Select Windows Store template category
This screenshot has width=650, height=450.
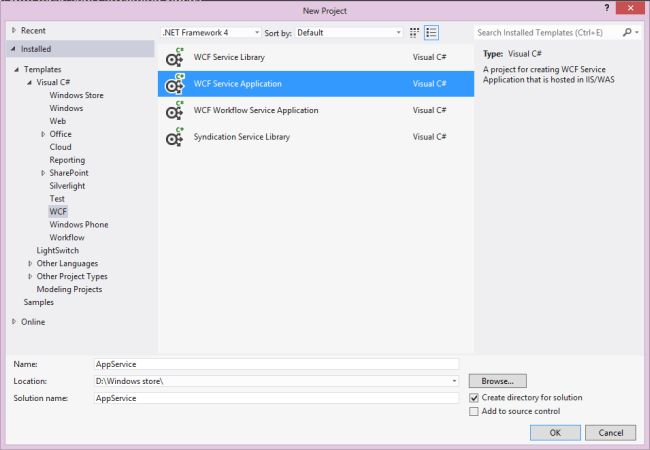[76, 95]
